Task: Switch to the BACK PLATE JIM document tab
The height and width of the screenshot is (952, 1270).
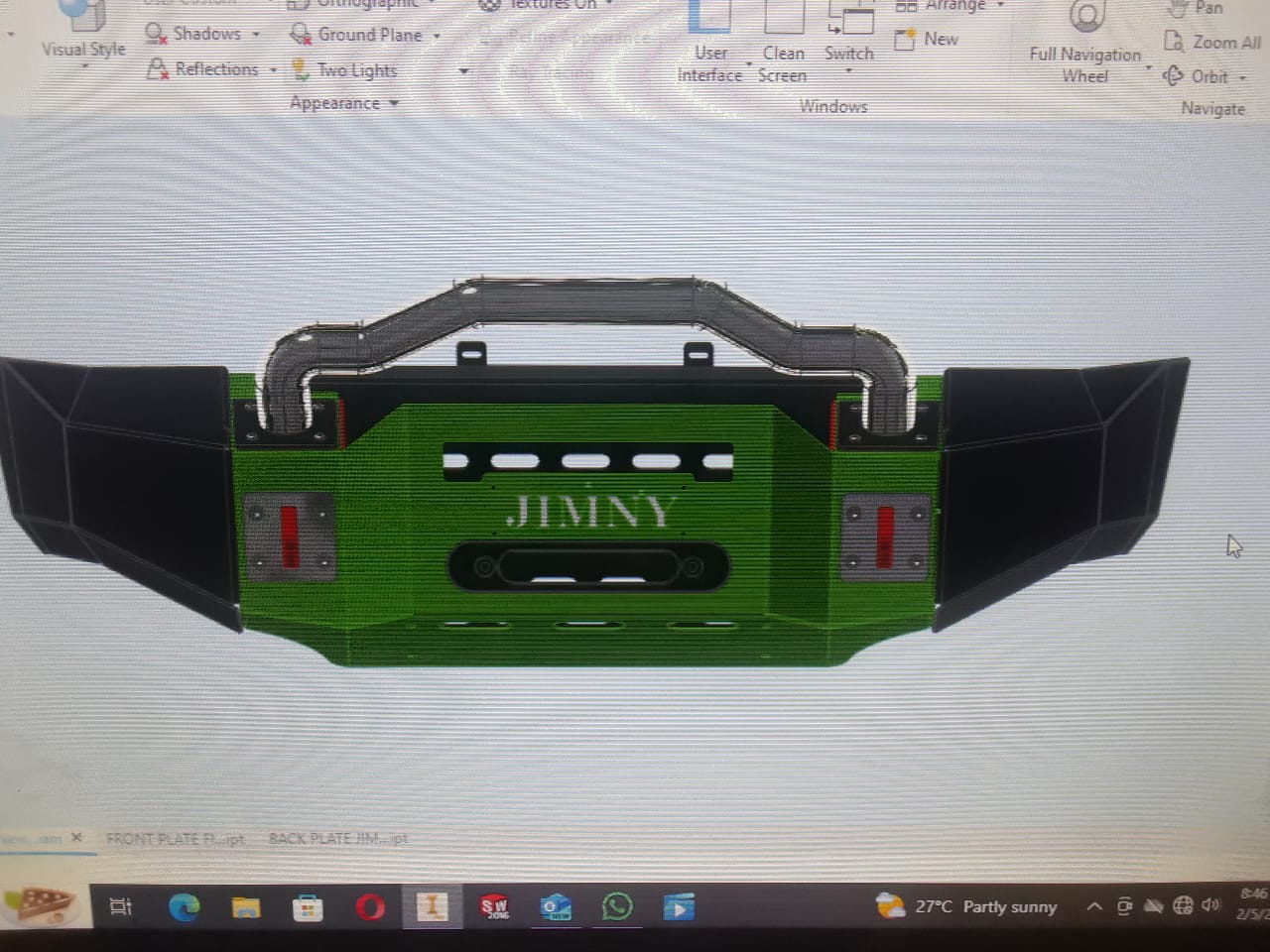Action: coord(338,839)
